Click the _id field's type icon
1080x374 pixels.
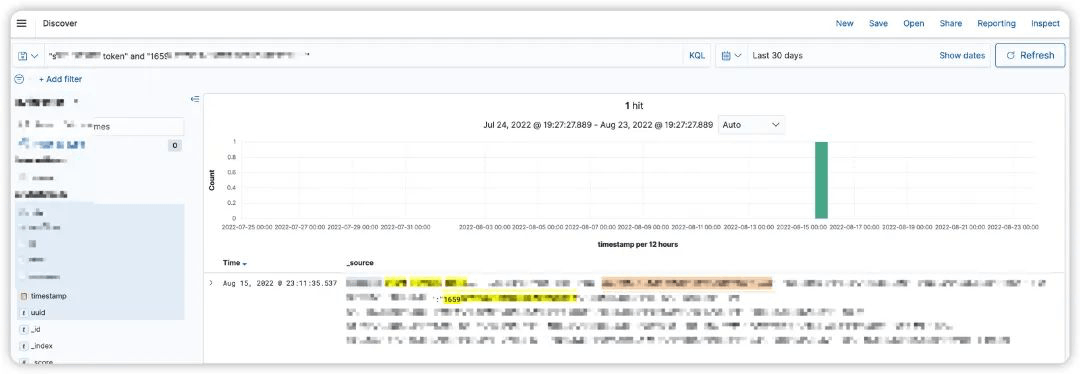pyautogui.click(x=23, y=329)
